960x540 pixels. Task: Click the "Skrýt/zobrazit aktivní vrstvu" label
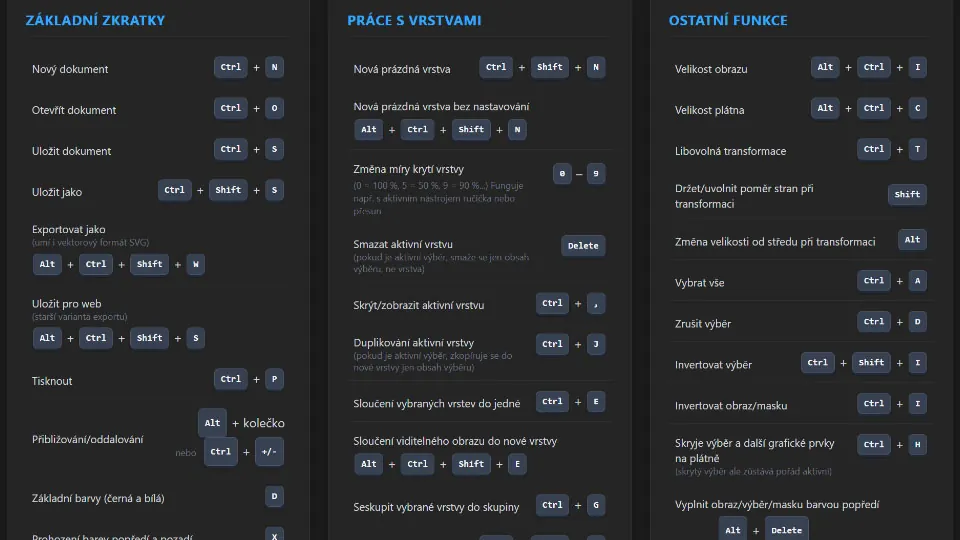tap(419, 305)
